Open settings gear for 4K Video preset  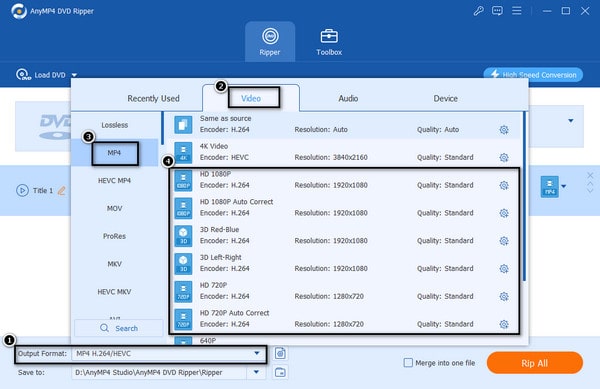click(504, 157)
